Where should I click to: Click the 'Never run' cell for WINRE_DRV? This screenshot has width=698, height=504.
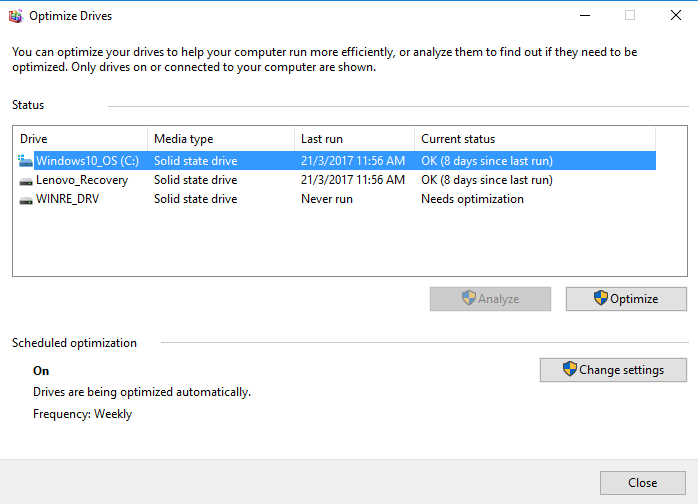coord(327,199)
